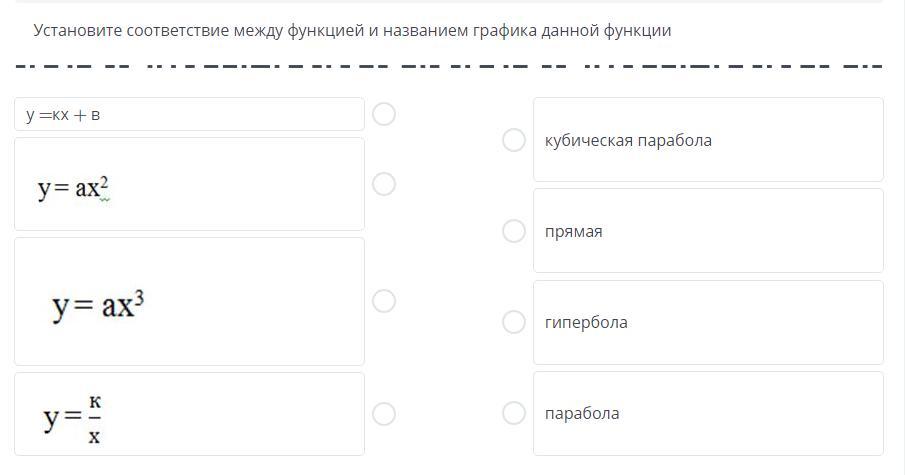
Task: Select radio button beside y=кх+в
Action: pos(384,114)
